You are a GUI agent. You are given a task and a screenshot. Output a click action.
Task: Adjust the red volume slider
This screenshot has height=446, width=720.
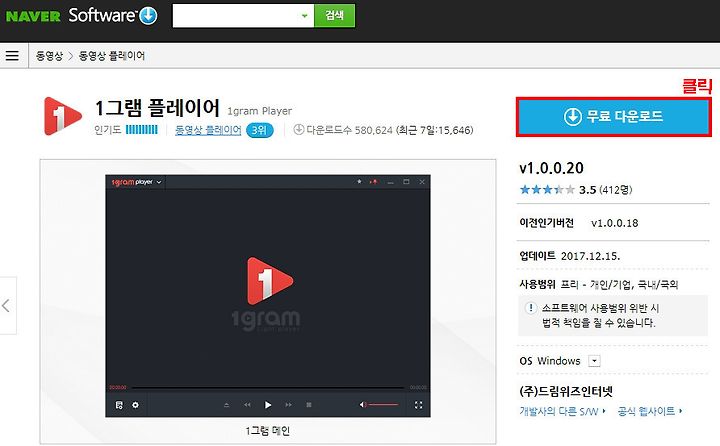click(383, 405)
